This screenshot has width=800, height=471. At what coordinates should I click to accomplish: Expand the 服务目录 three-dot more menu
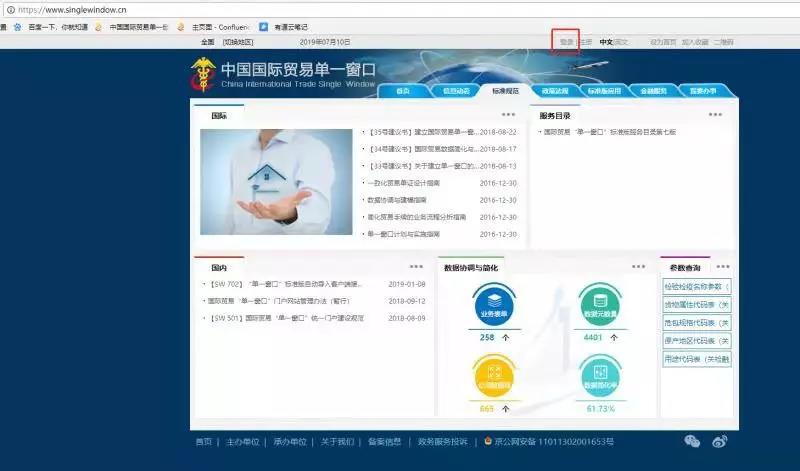(x=715, y=115)
